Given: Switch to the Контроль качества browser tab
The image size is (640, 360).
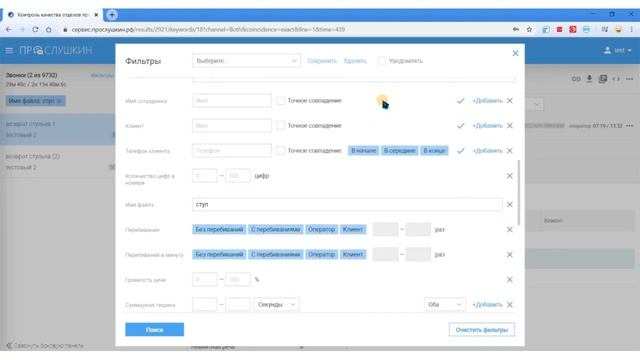Looking at the screenshot, I should point(53,15).
